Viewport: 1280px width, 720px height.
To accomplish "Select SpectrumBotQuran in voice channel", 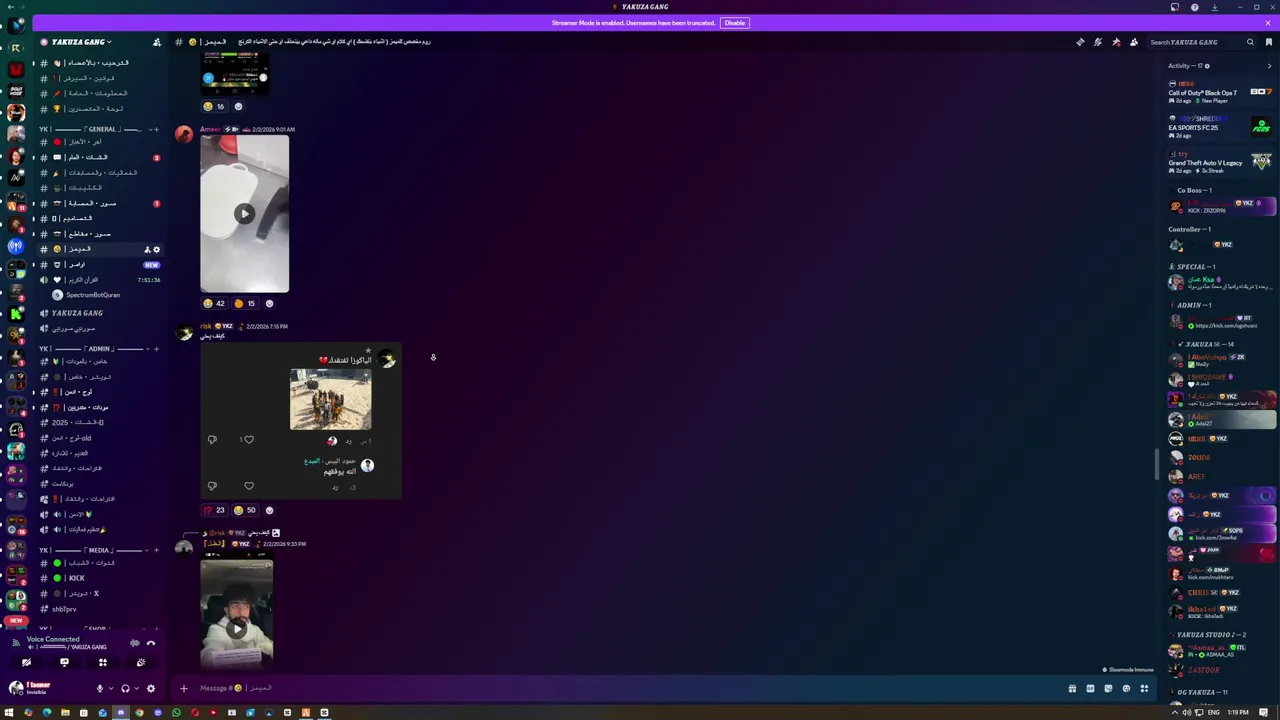I will [x=100, y=295].
